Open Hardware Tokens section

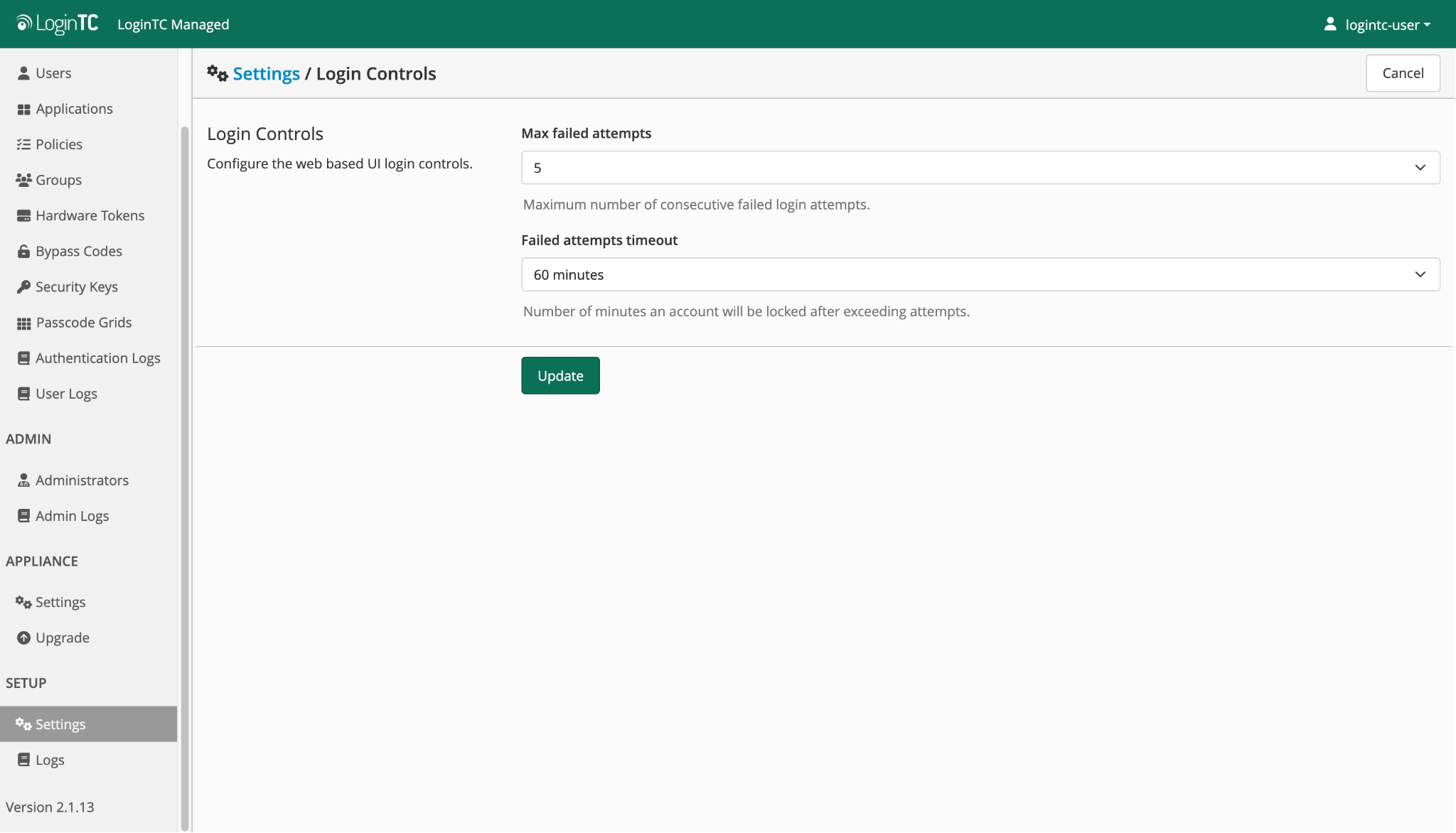coord(89,215)
